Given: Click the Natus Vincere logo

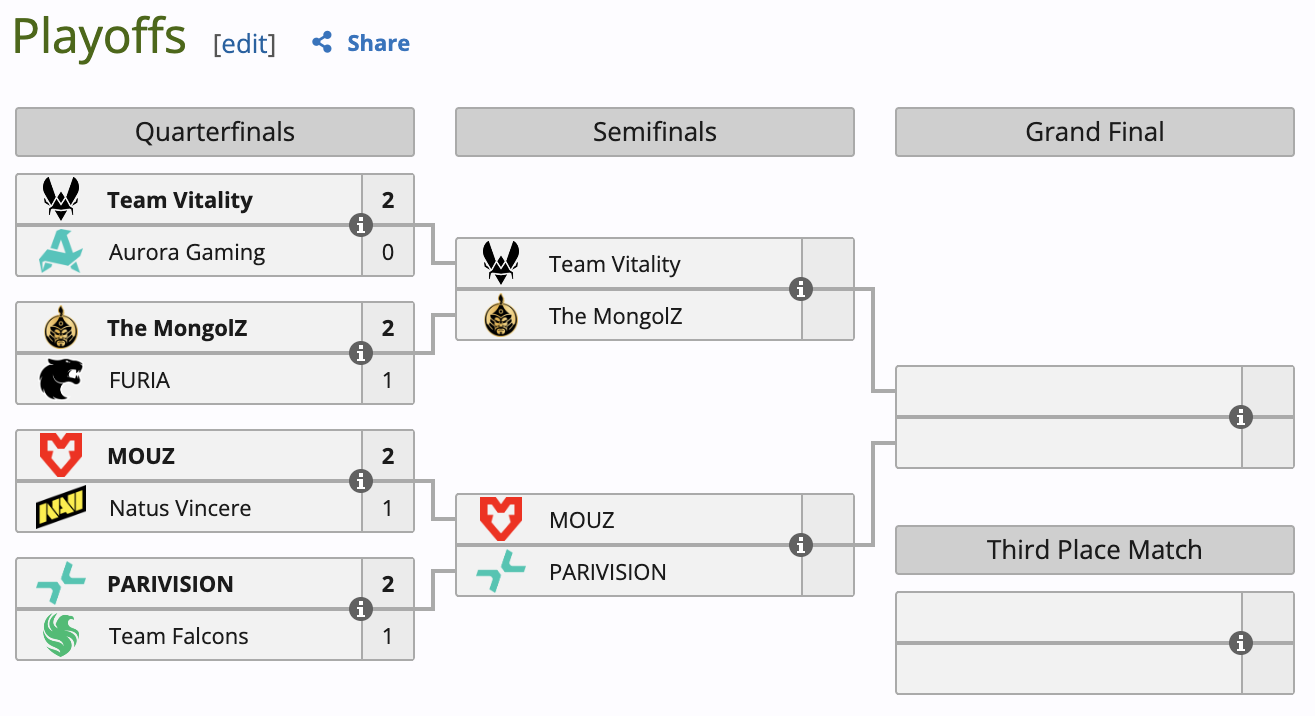Looking at the screenshot, I should click(61, 508).
